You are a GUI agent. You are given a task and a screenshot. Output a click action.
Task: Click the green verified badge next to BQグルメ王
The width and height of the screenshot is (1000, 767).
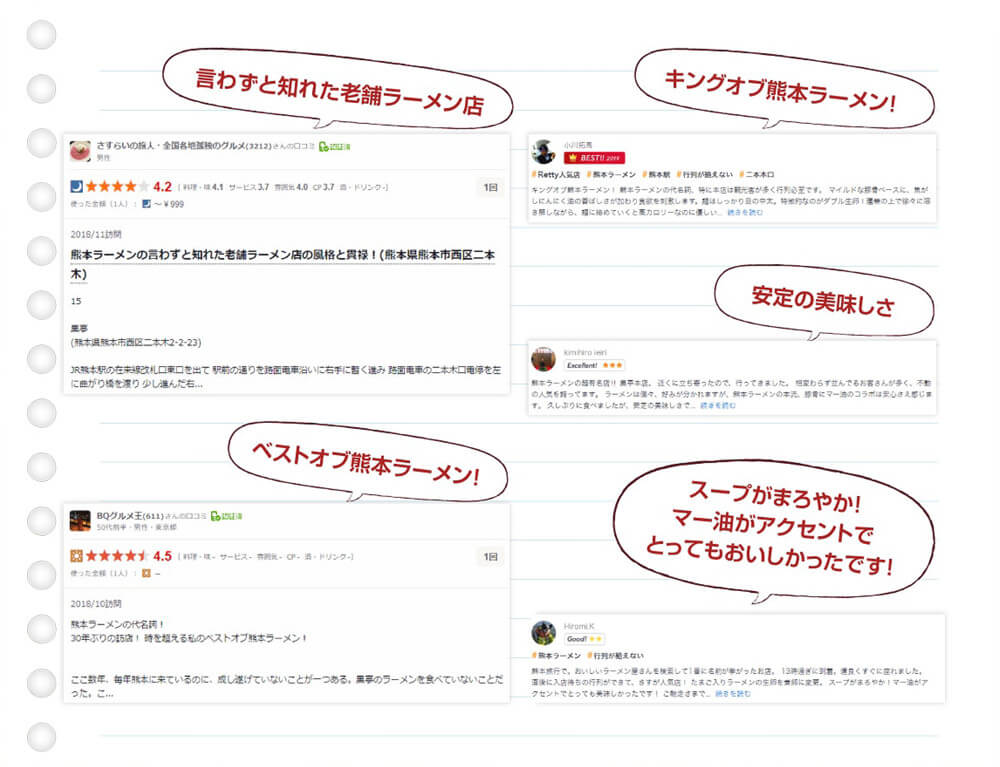point(226,516)
